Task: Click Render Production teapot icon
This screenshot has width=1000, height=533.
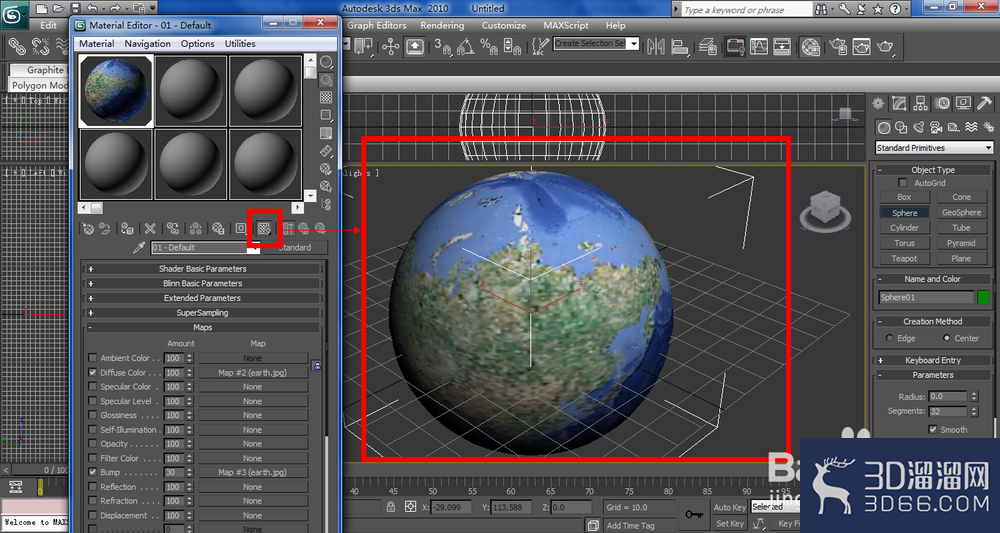Action: click(885, 47)
